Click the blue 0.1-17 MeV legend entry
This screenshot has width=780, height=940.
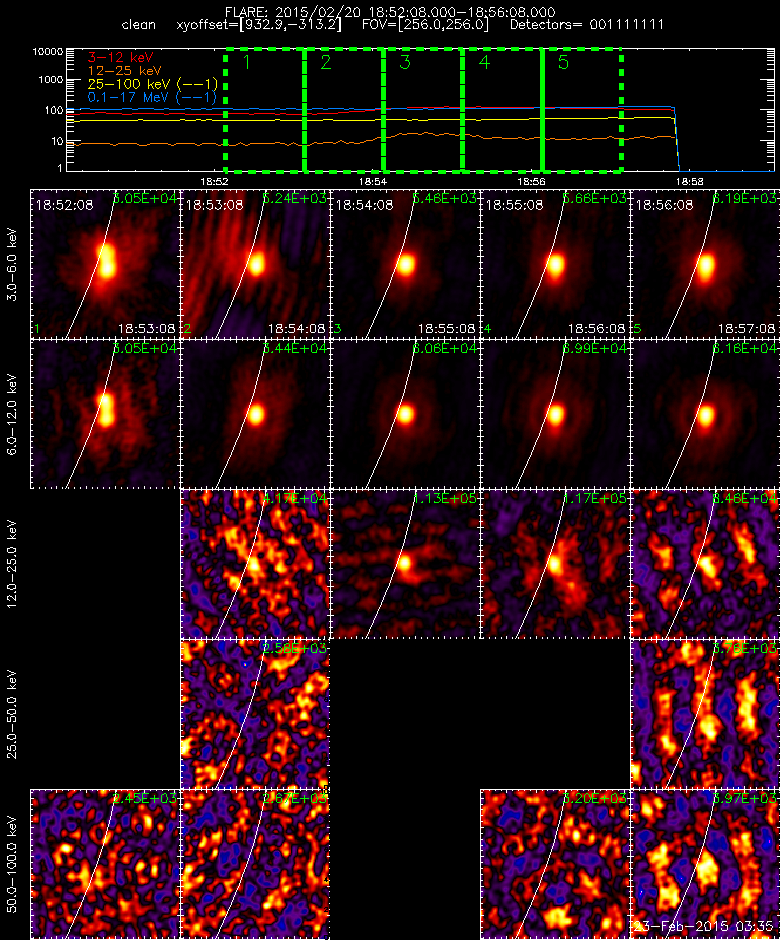pos(152,97)
